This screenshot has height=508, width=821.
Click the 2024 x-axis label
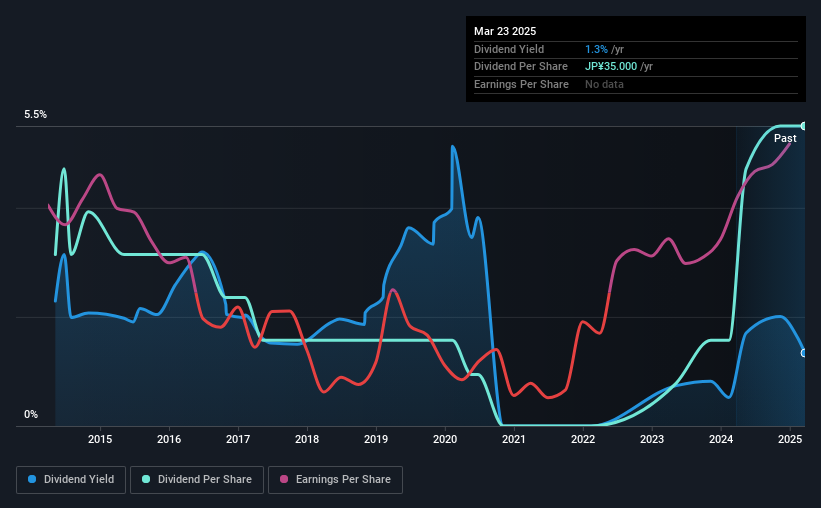tap(721, 439)
